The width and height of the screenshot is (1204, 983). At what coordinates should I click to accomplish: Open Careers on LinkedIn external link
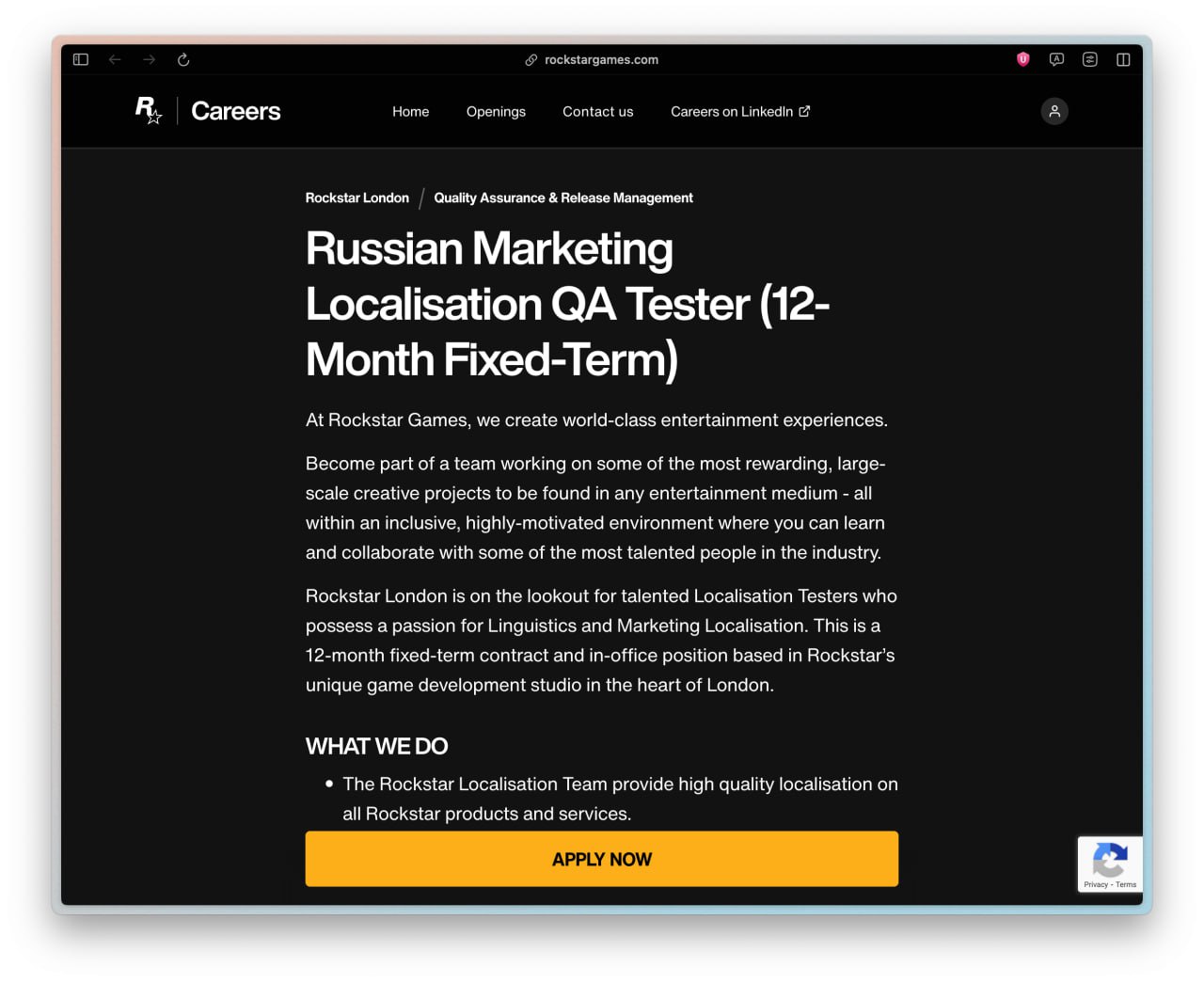(740, 111)
